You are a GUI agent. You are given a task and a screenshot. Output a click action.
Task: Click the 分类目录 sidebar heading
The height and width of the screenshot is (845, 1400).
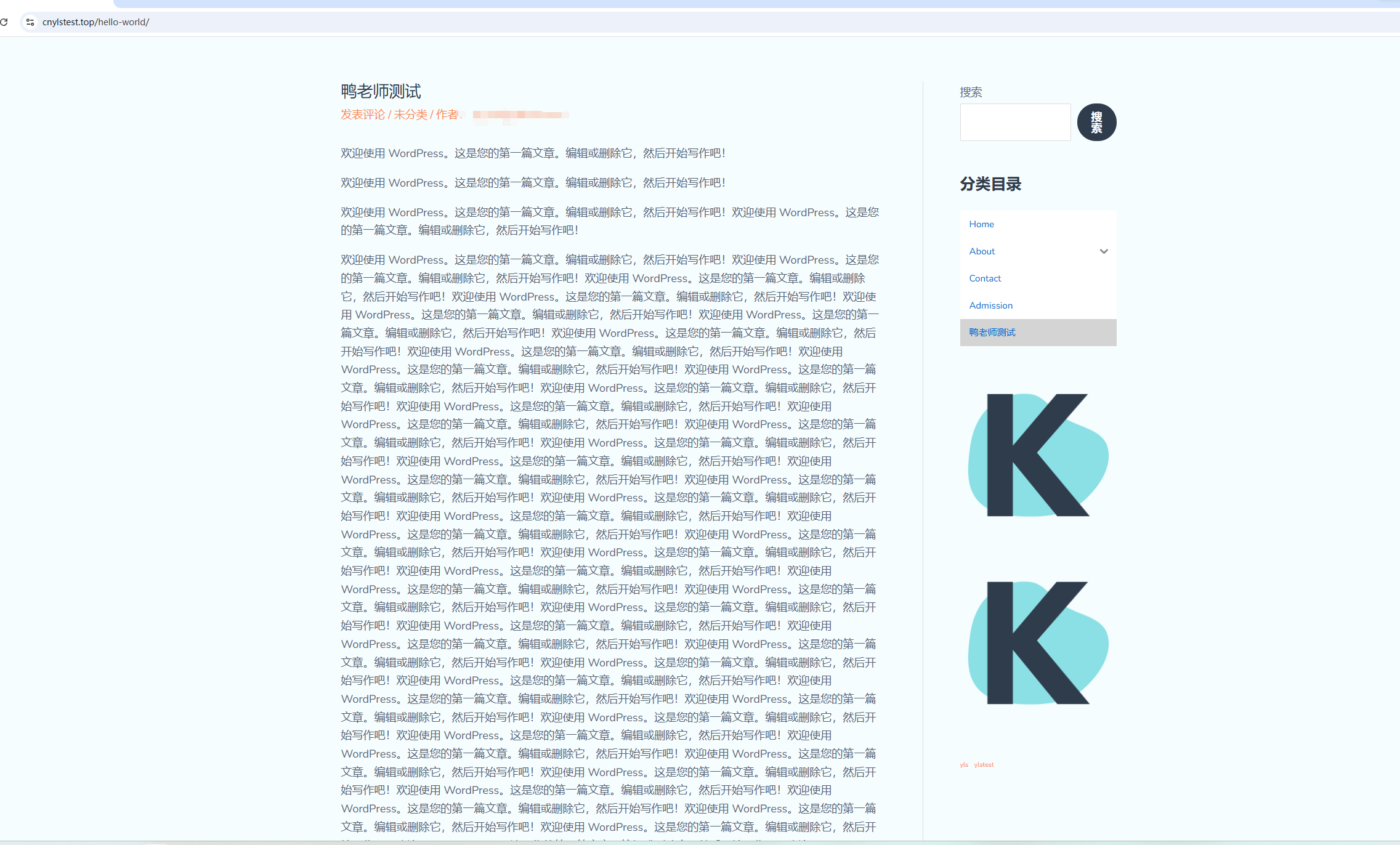pyautogui.click(x=990, y=184)
